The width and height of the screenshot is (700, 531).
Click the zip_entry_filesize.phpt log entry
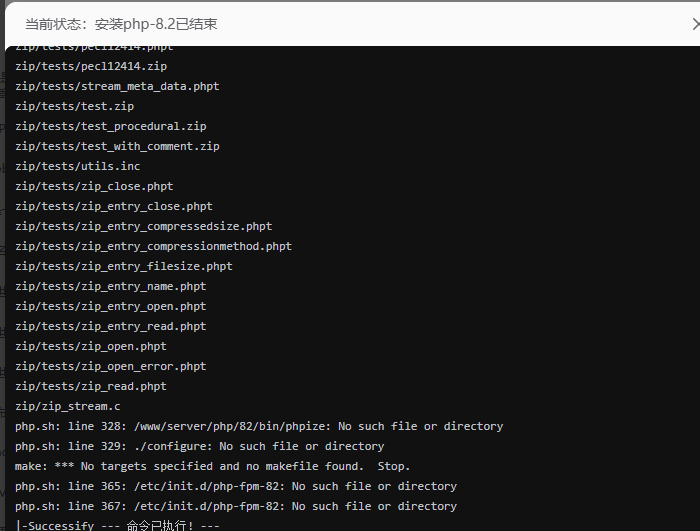[124, 266]
